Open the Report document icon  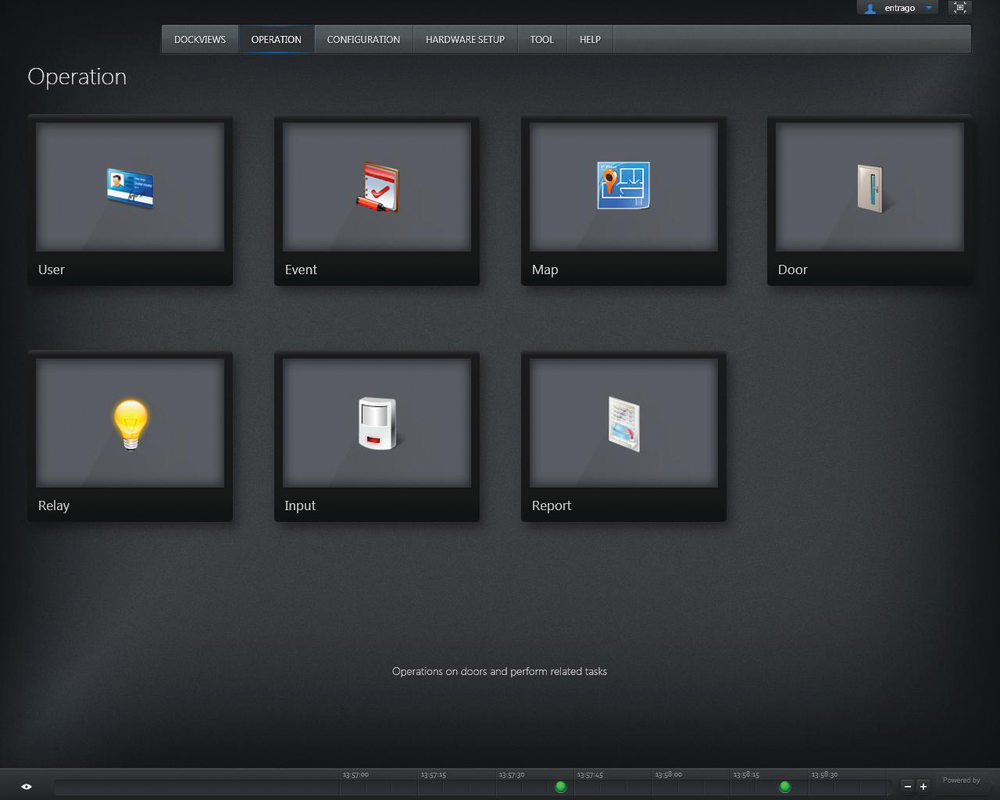click(624, 424)
